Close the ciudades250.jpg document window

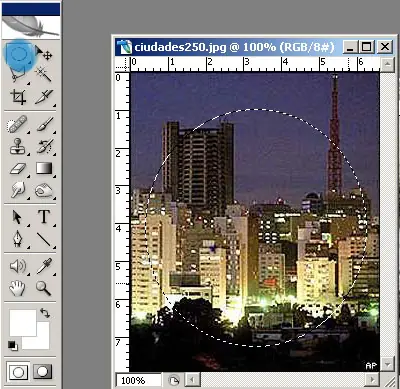coord(385,47)
